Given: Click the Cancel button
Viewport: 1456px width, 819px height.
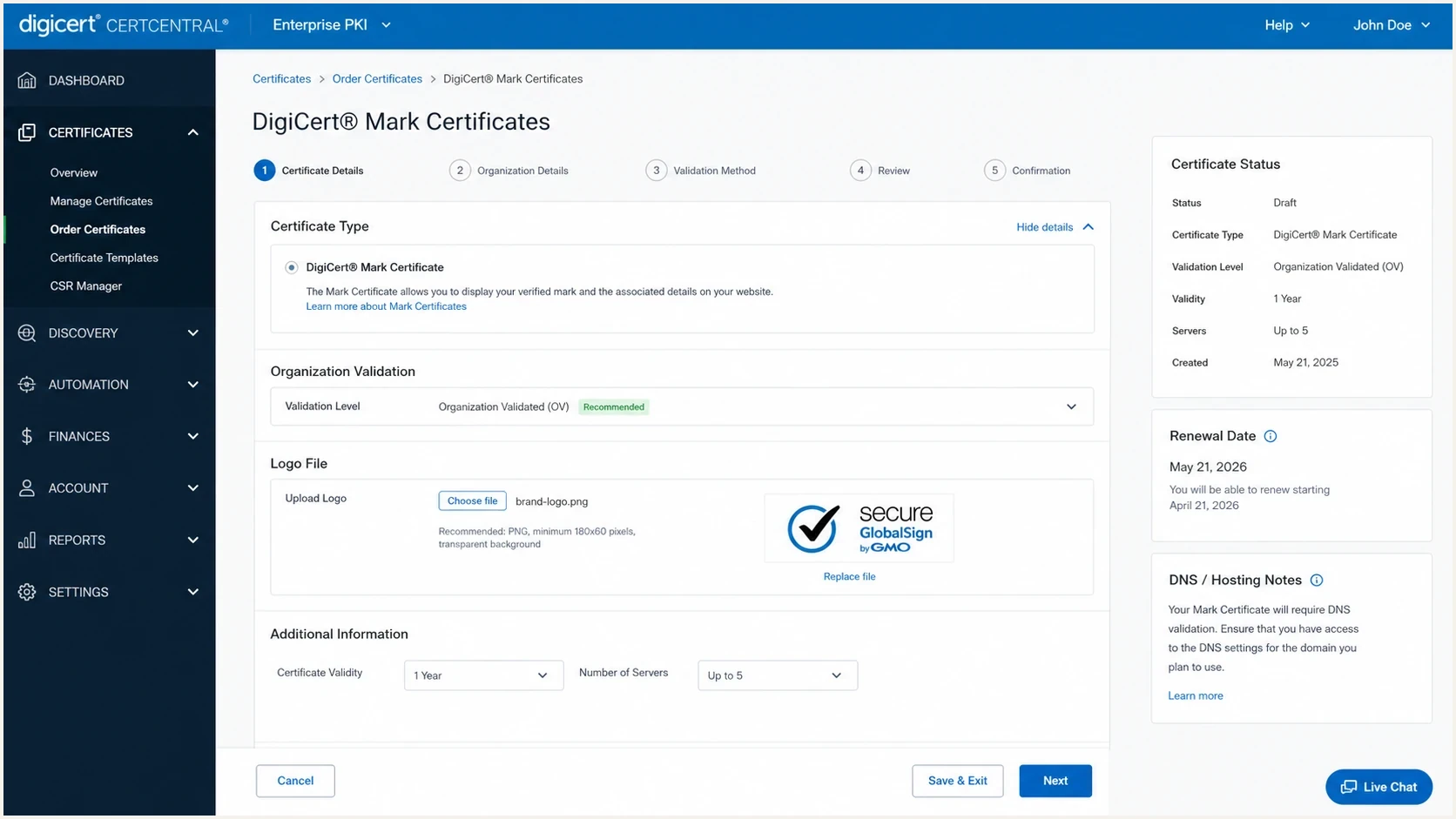Looking at the screenshot, I should coord(295,781).
